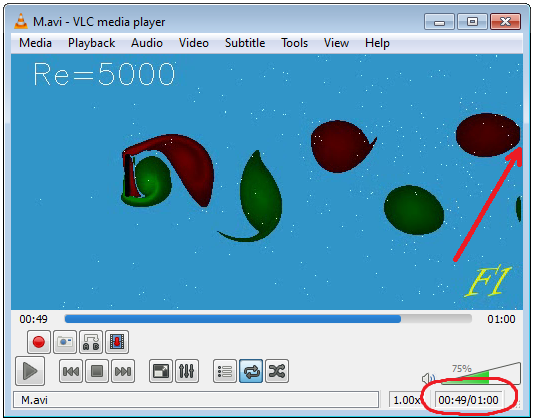Open the Playback menu
The width and height of the screenshot is (534, 420).
click(x=91, y=43)
